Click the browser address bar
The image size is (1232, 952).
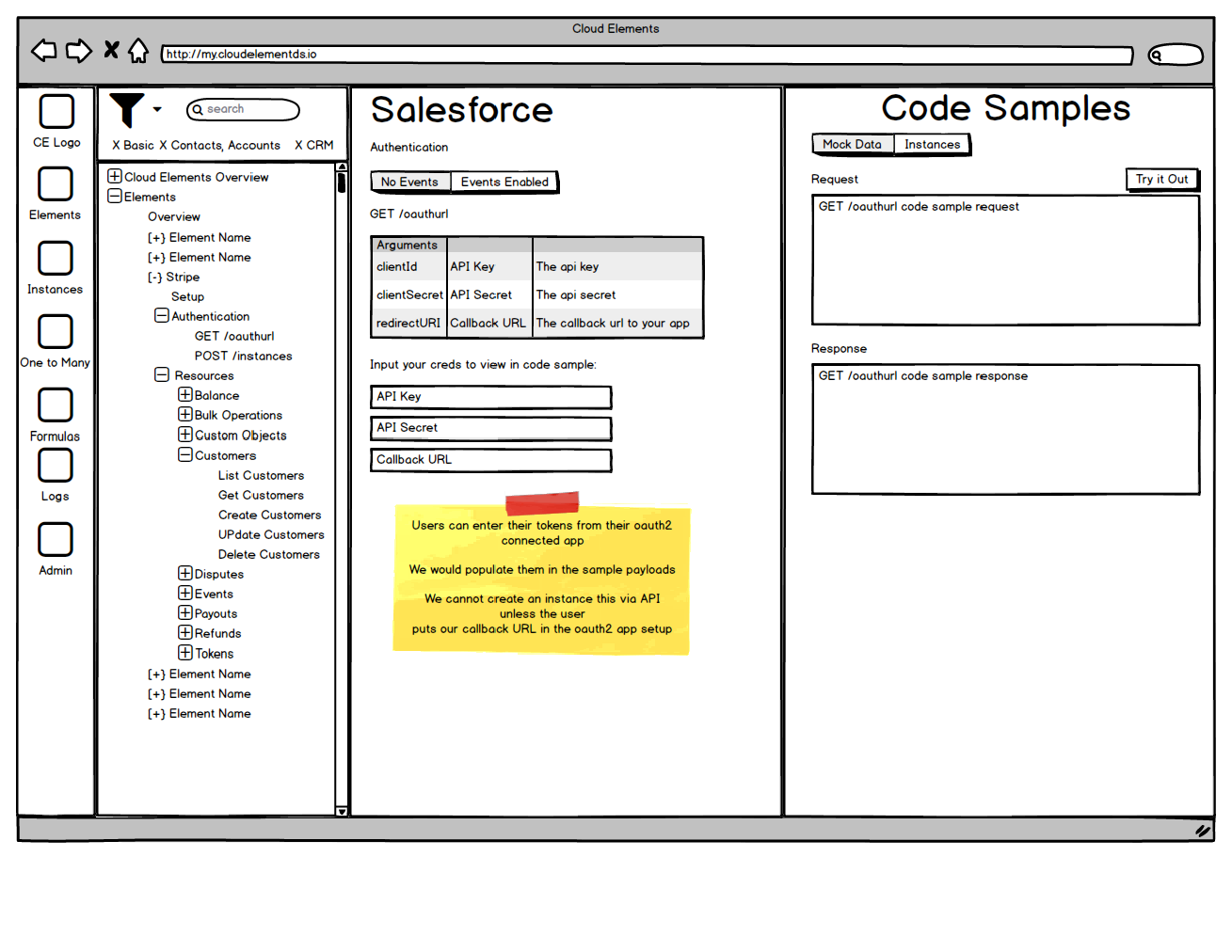coord(647,55)
